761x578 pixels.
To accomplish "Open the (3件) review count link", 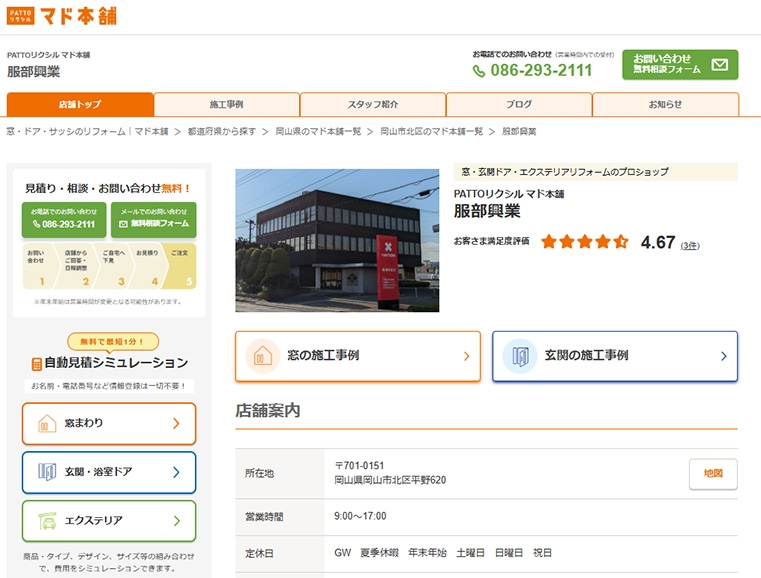I will tap(690, 245).
